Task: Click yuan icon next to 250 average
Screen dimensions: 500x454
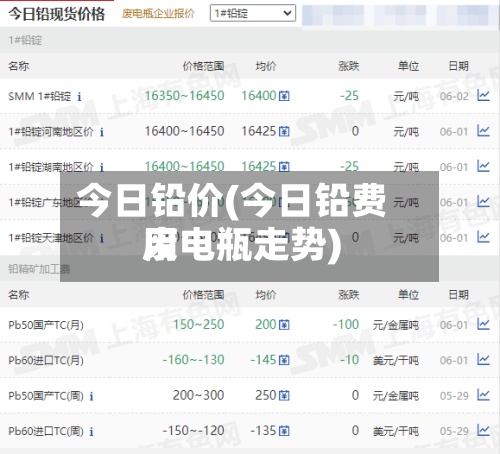Action: pyautogui.click(x=284, y=396)
